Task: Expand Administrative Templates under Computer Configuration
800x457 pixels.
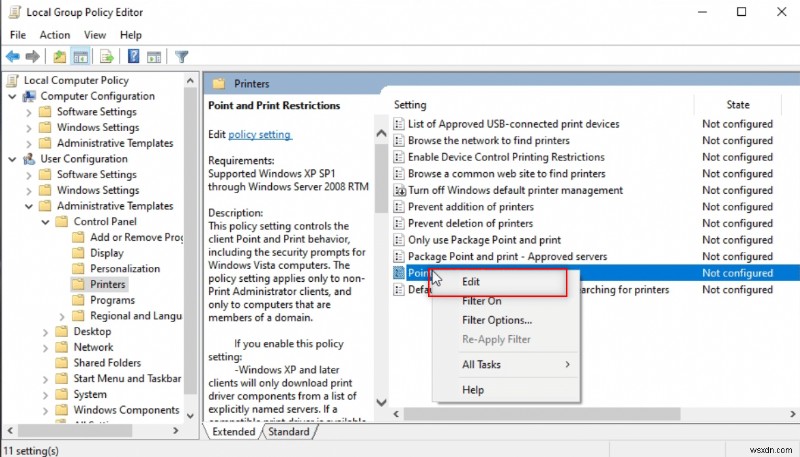Action: coord(29,144)
